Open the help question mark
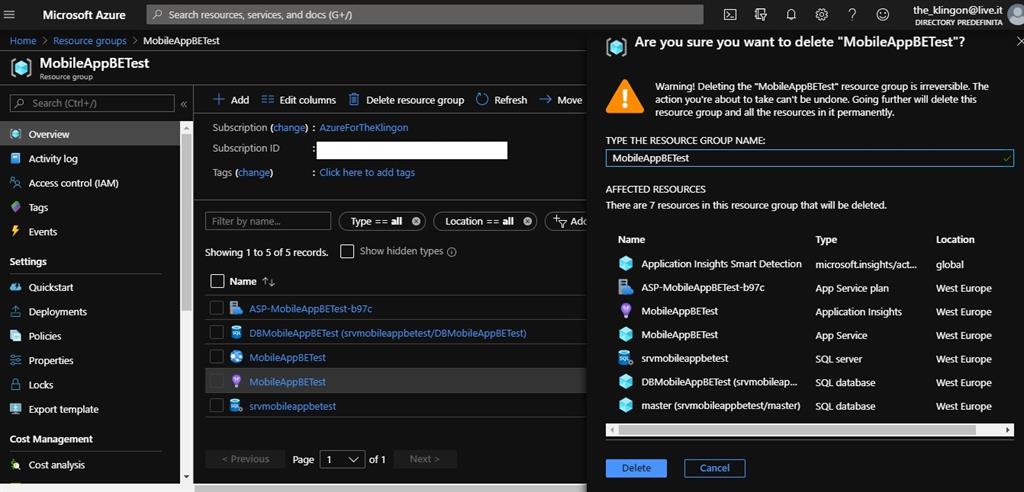This screenshot has width=1024, height=492. click(x=852, y=14)
